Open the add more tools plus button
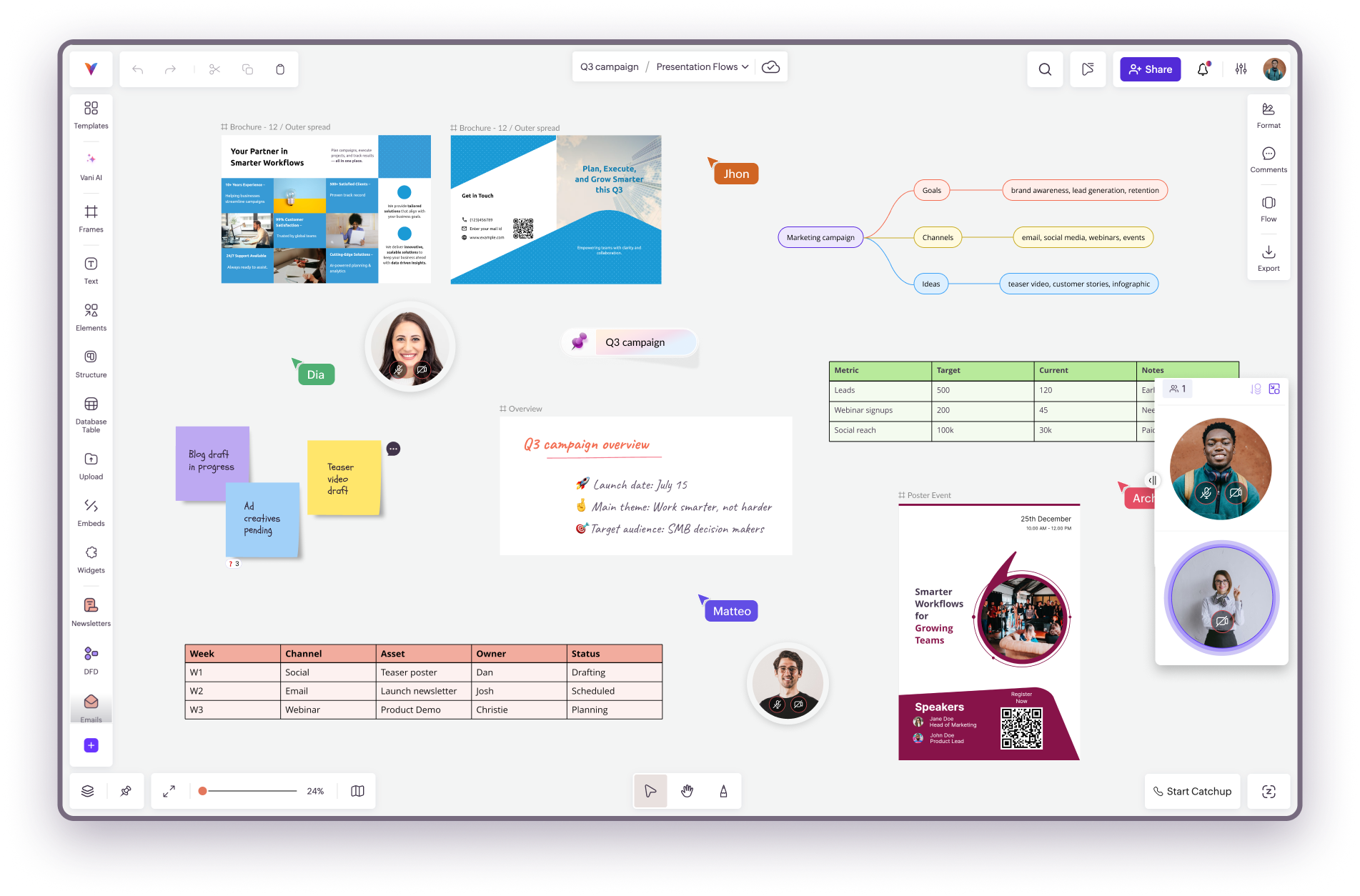The height and width of the screenshot is (896, 1360). [91, 745]
